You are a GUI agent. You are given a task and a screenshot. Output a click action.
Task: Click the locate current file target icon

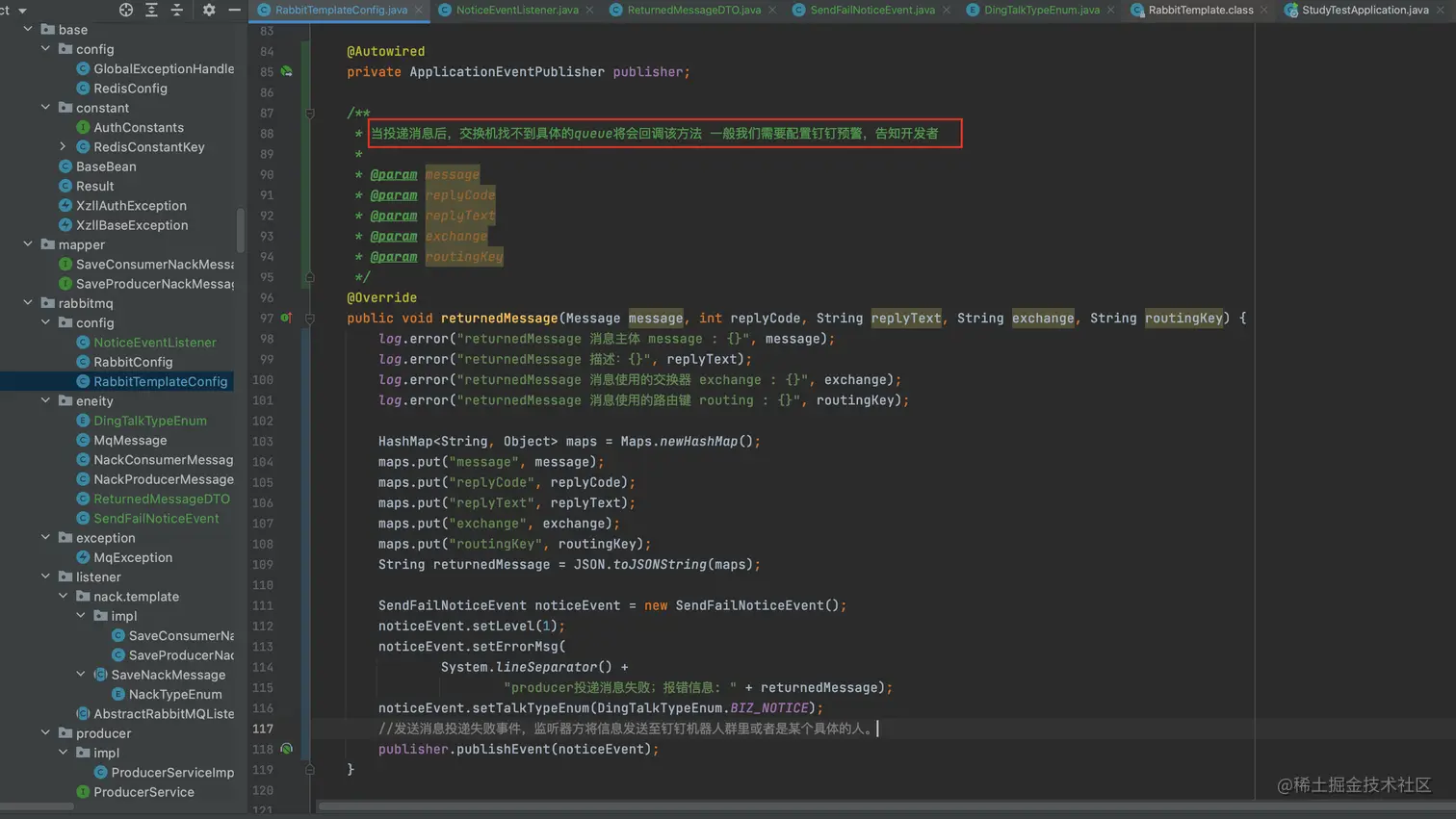point(126,10)
